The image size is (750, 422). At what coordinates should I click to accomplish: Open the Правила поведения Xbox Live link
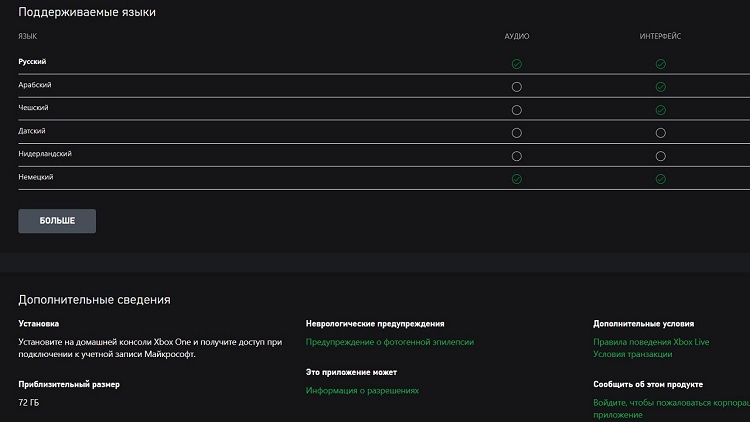(650, 342)
